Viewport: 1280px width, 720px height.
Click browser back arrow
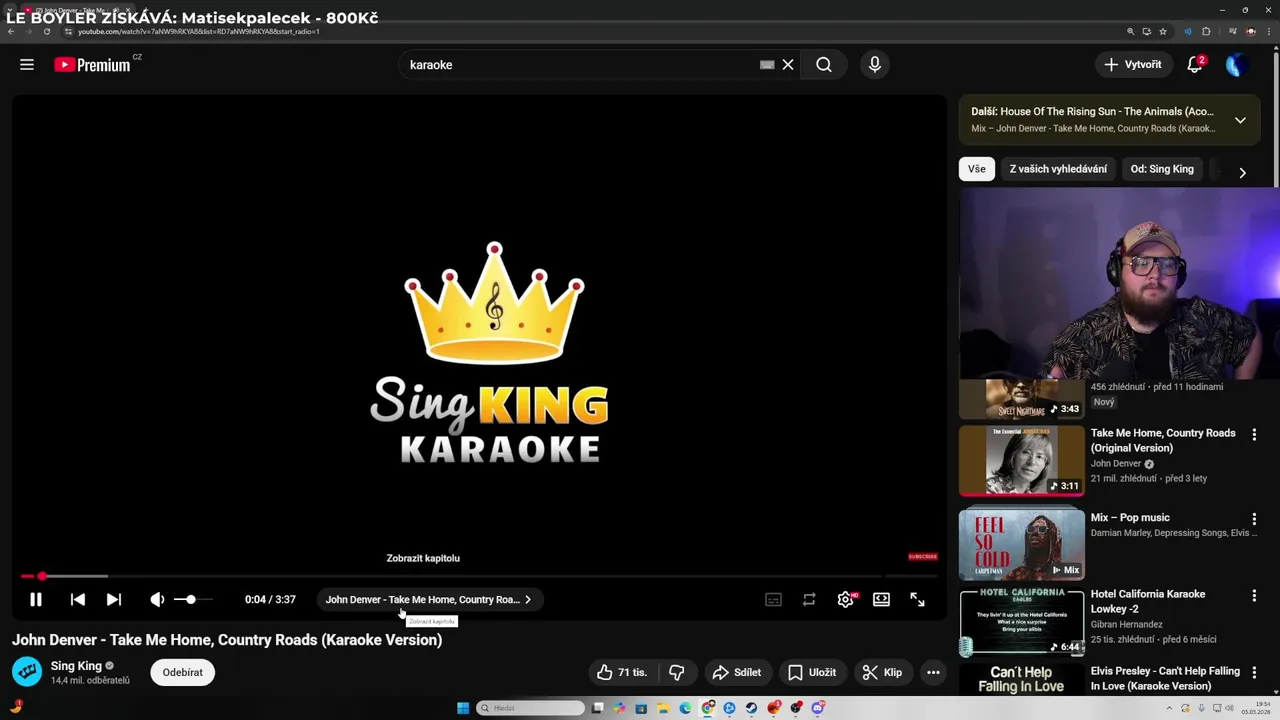pos(11,32)
